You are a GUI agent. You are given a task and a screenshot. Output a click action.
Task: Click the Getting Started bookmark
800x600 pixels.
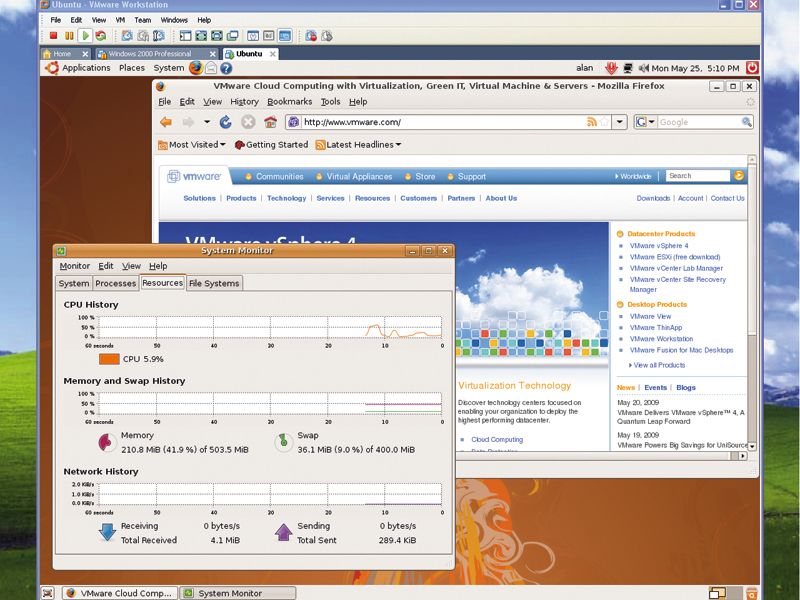pyautogui.click(x=271, y=145)
